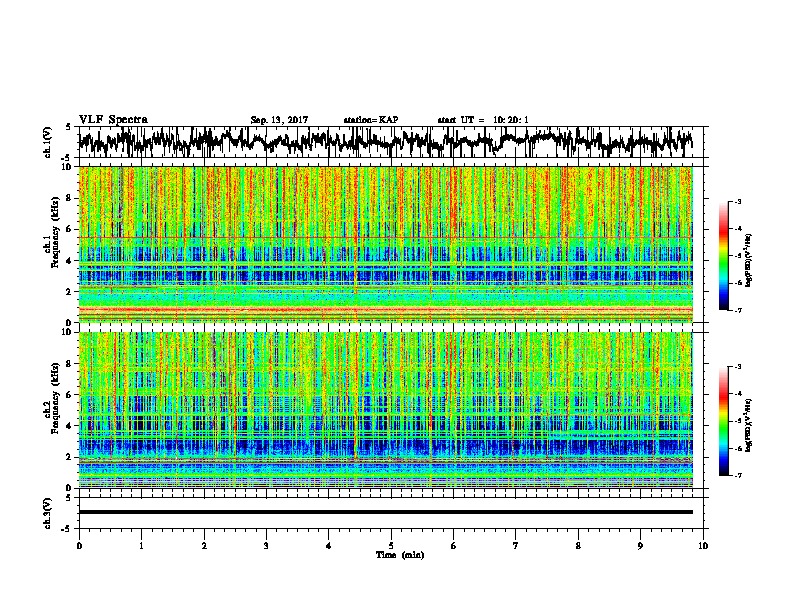Screen dimensions: 792x612
Task: Click inside the ch.1 spectrogram panel
Action: 385,244
